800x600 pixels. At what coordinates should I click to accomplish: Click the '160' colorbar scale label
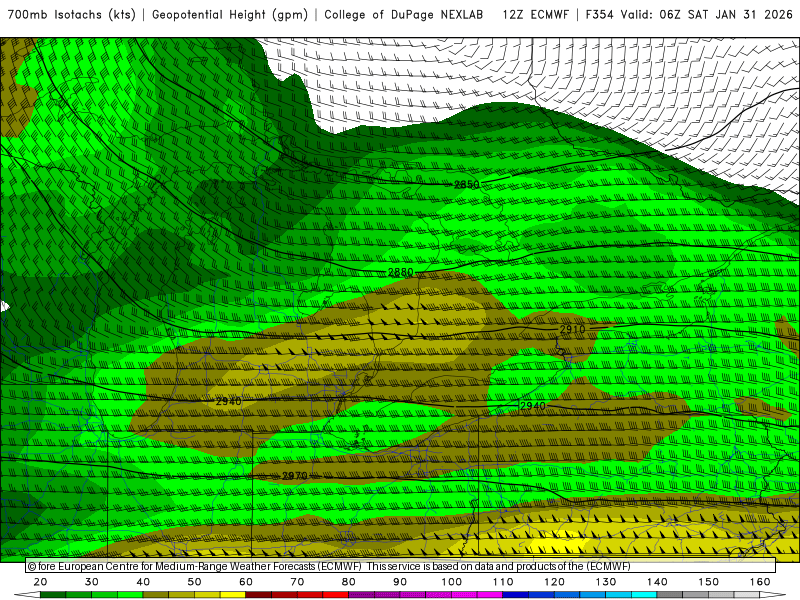pyautogui.click(x=760, y=582)
